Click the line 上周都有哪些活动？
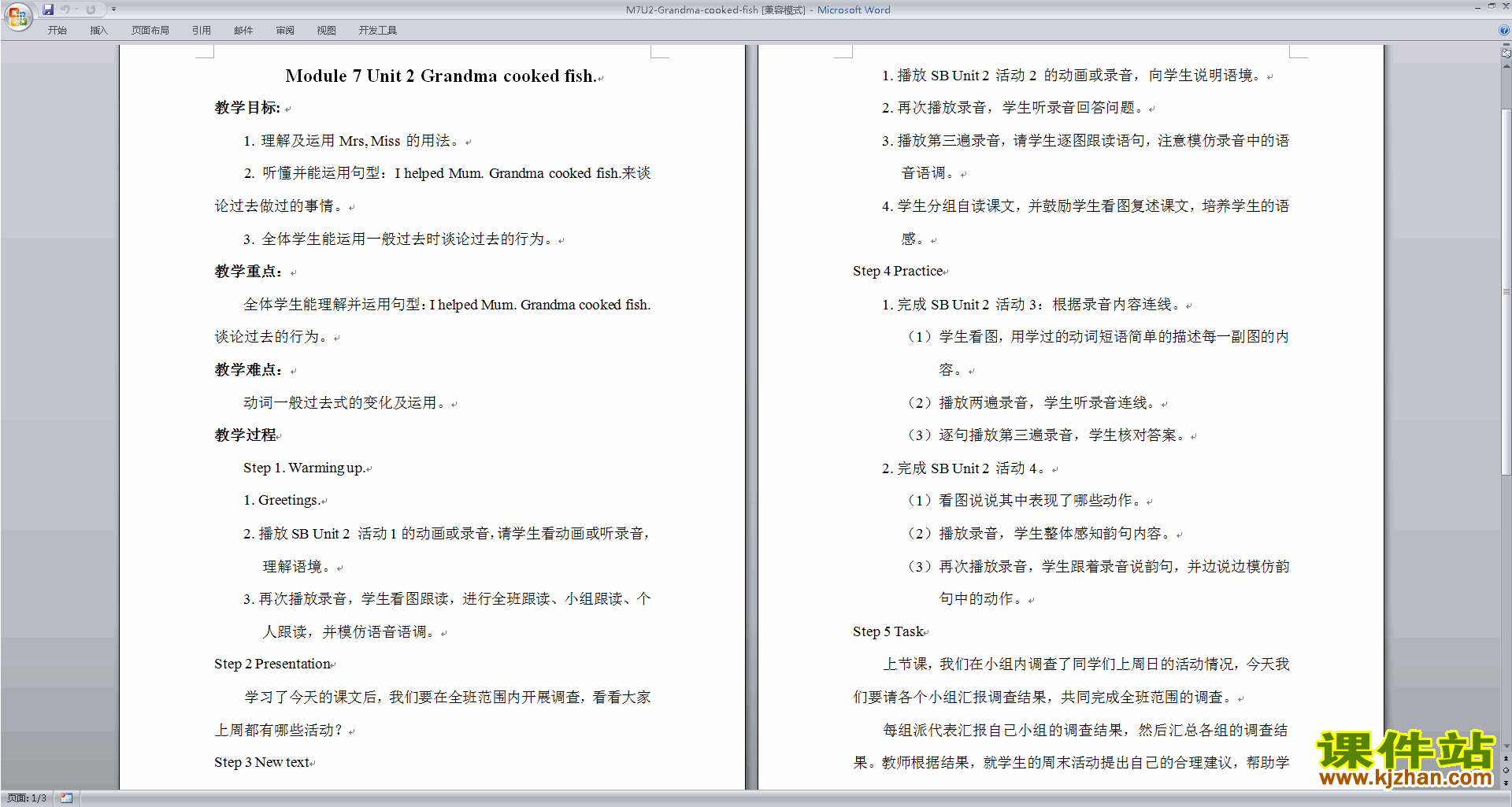This screenshot has height=807, width=1512. 280,730
